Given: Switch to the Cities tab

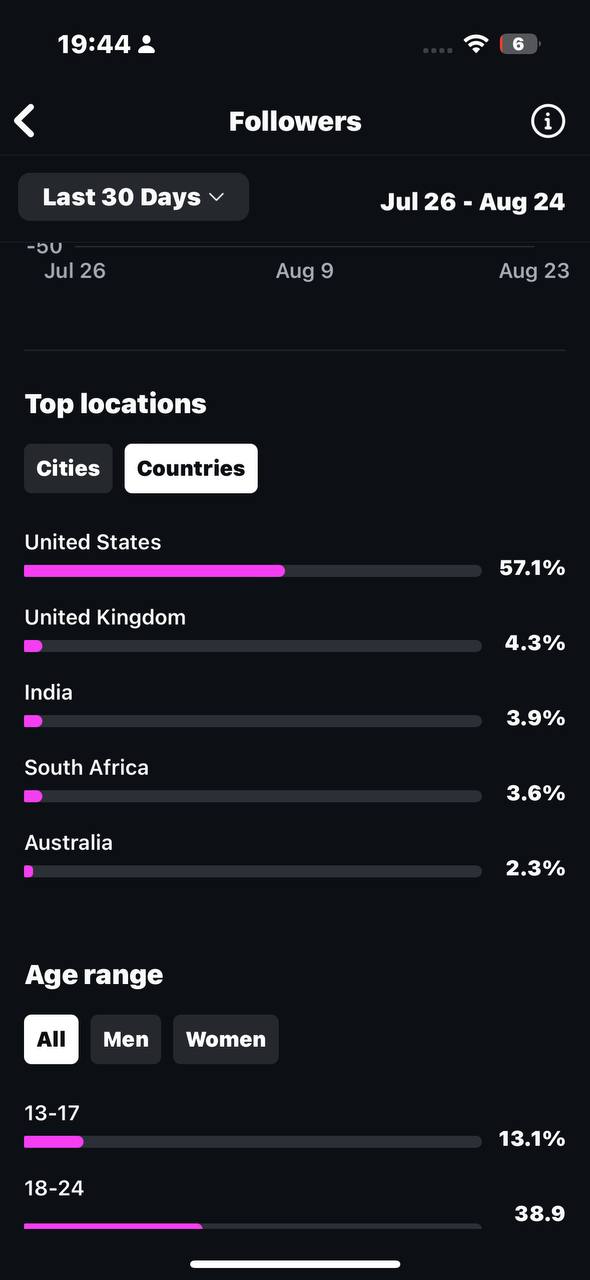Looking at the screenshot, I should pyautogui.click(x=68, y=468).
